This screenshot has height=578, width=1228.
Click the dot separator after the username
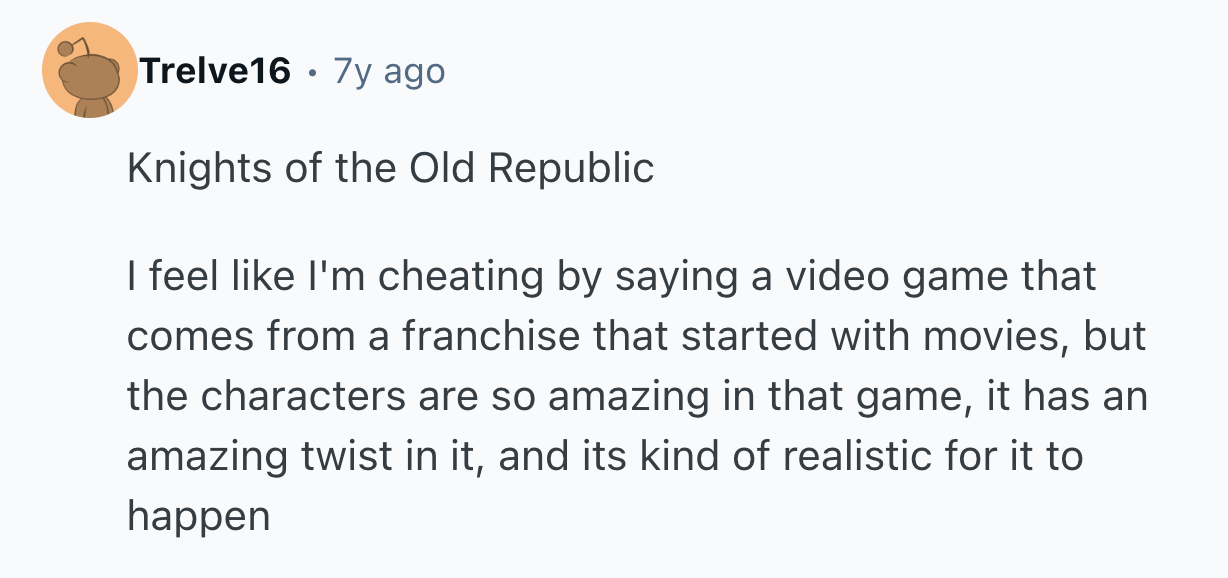pos(313,72)
